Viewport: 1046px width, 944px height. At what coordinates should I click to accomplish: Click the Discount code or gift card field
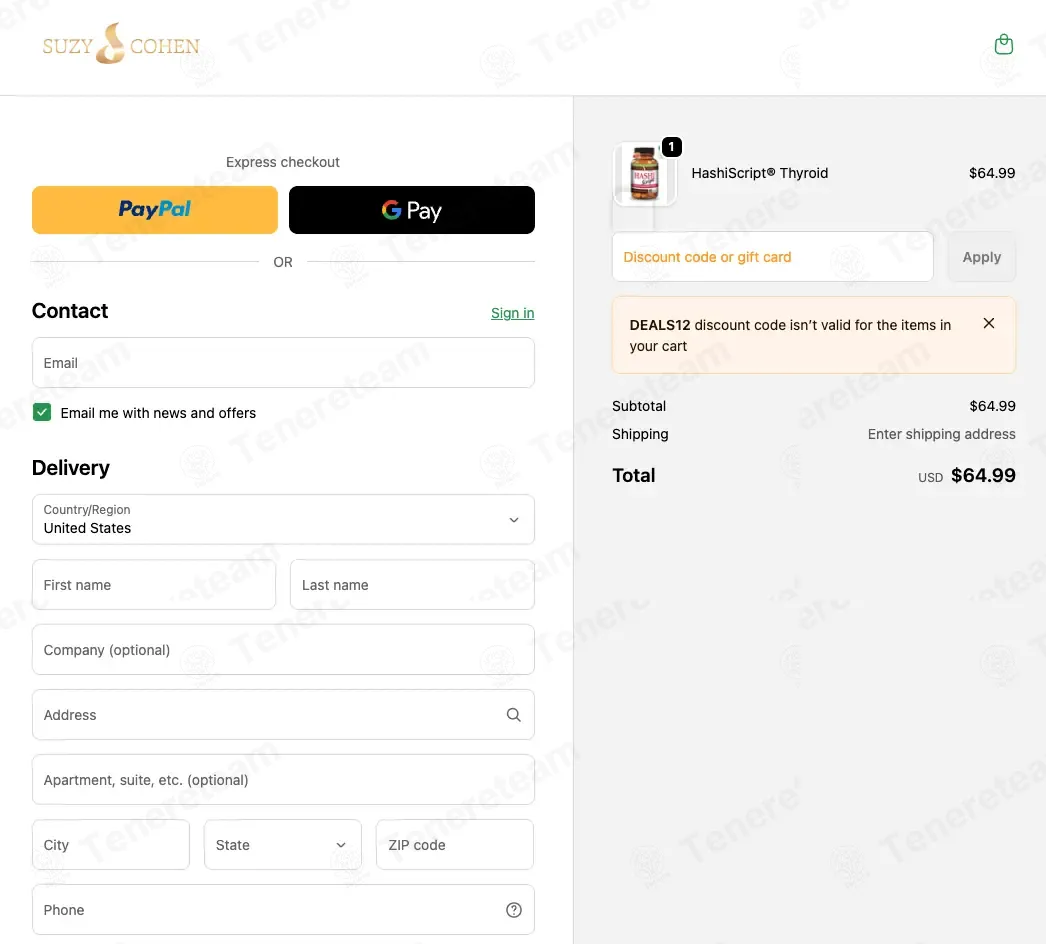[772, 257]
